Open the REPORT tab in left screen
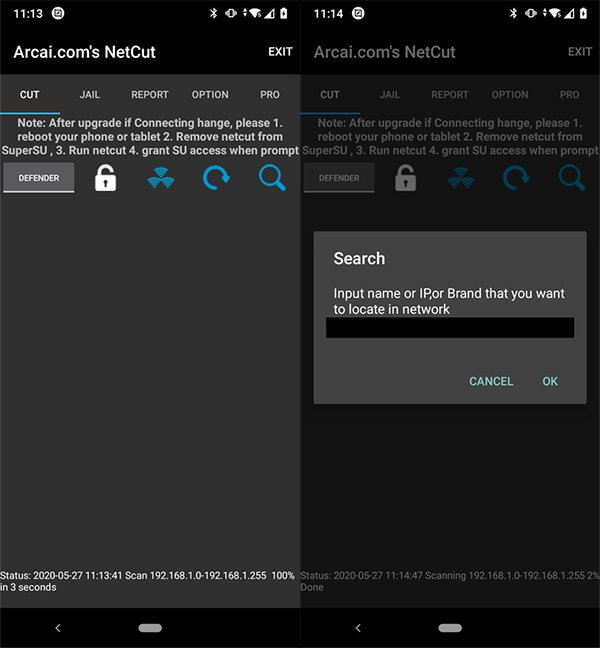The image size is (600, 648). pos(150,95)
